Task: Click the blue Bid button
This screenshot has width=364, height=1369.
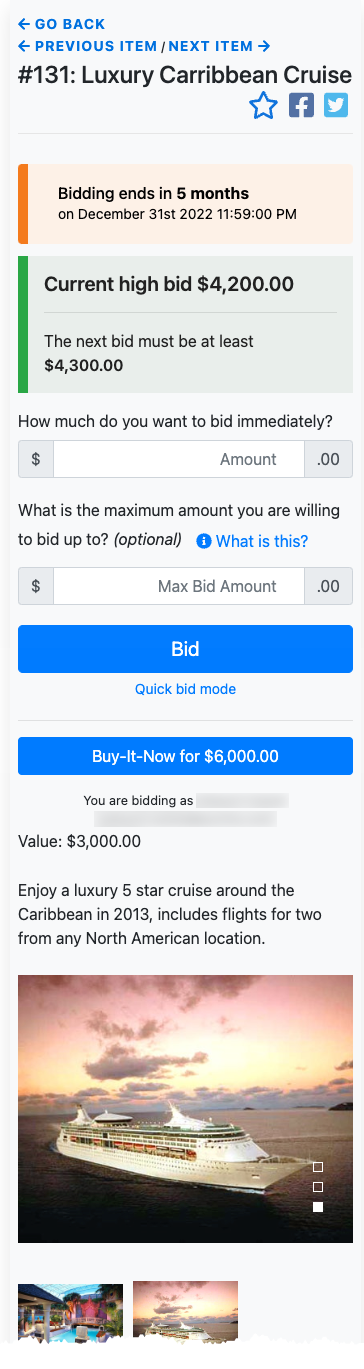Action: [185, 649]
